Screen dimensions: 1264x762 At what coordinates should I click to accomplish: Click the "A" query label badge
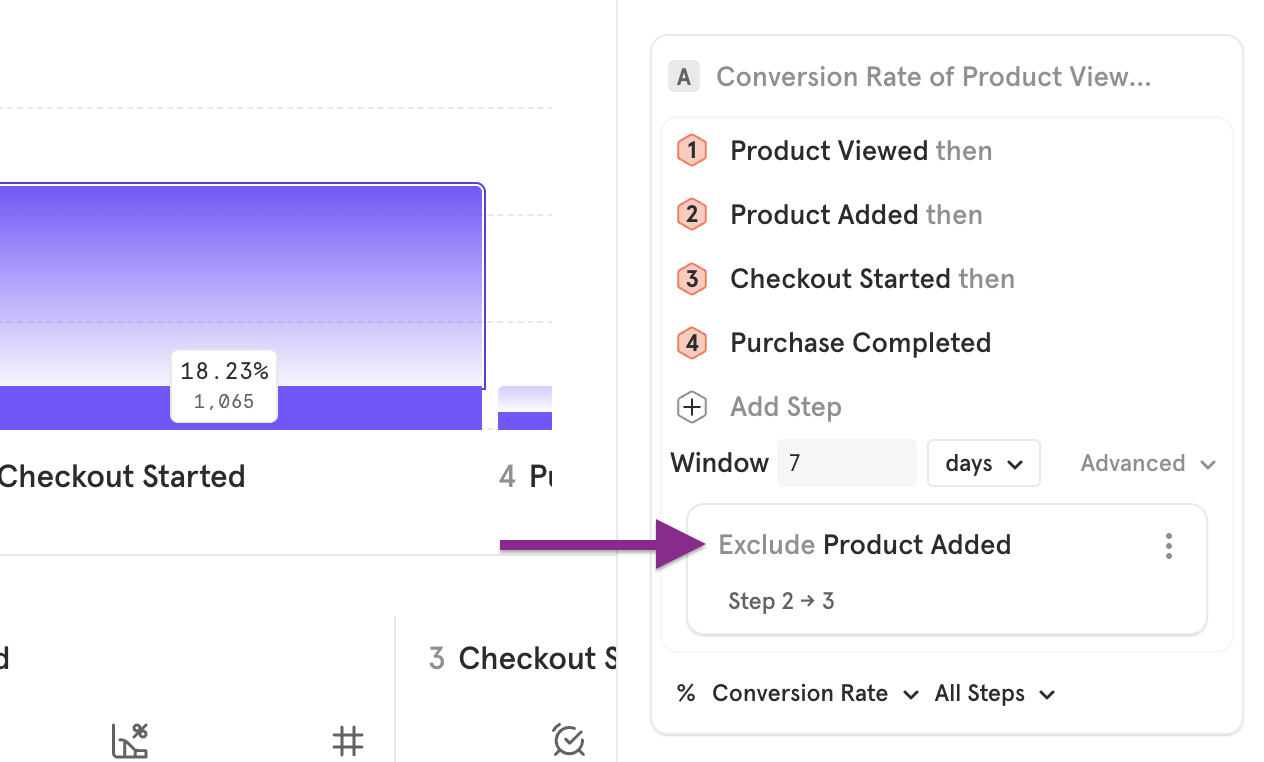[684, 76]
